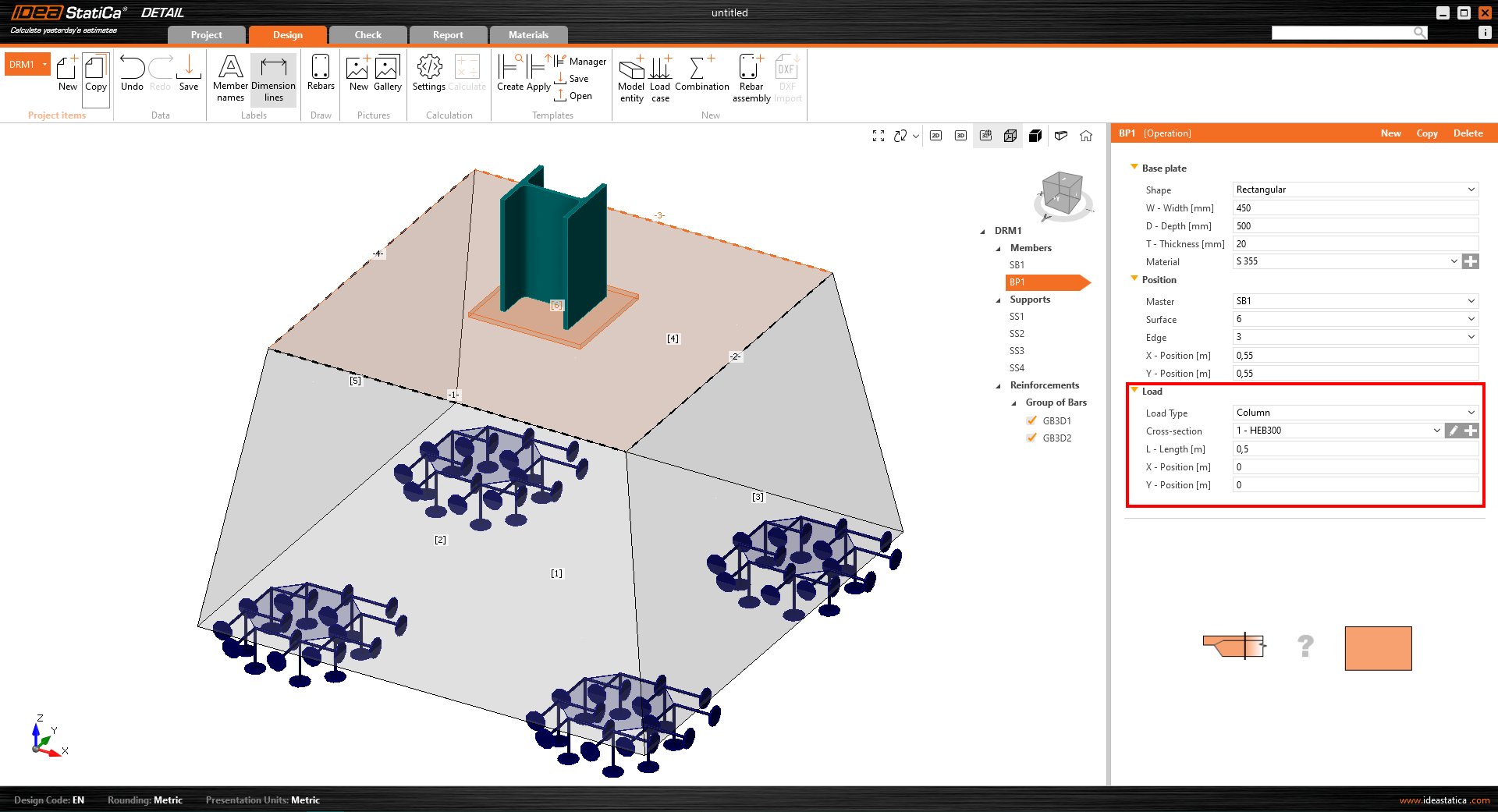This screenshot has height=812, width=1498.
Task: Open the pictures Gallery
Action: coord(387,73)
